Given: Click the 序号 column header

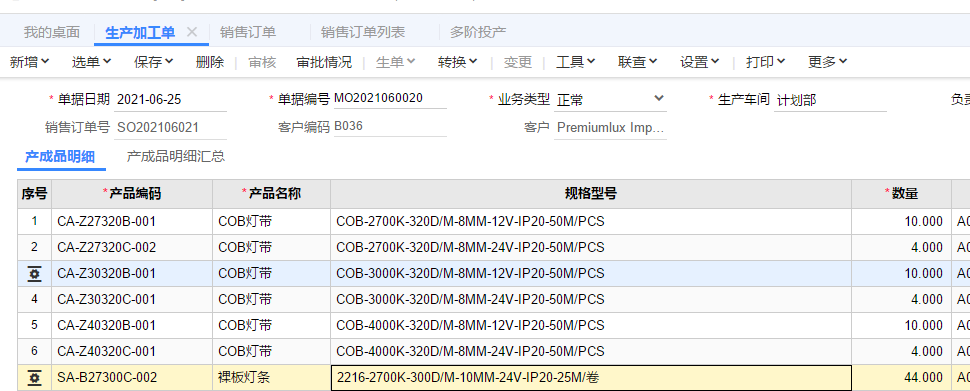Looking at the screenshot, I should tap(34, 194).
